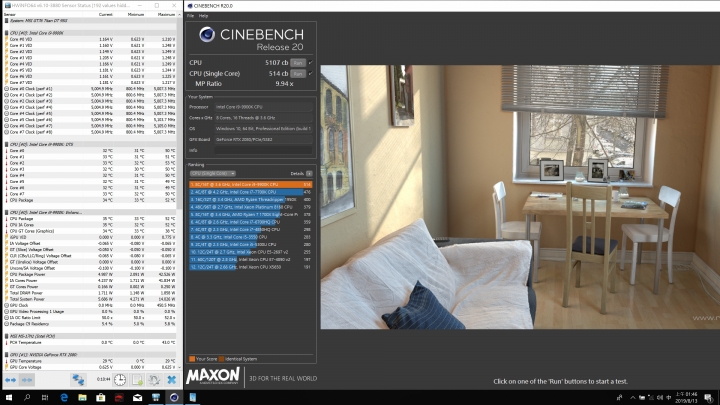Select ranking row 10 Xeon E5-2697 v2
The width and height of the screenshot is (720, 405).
[251, 252]
